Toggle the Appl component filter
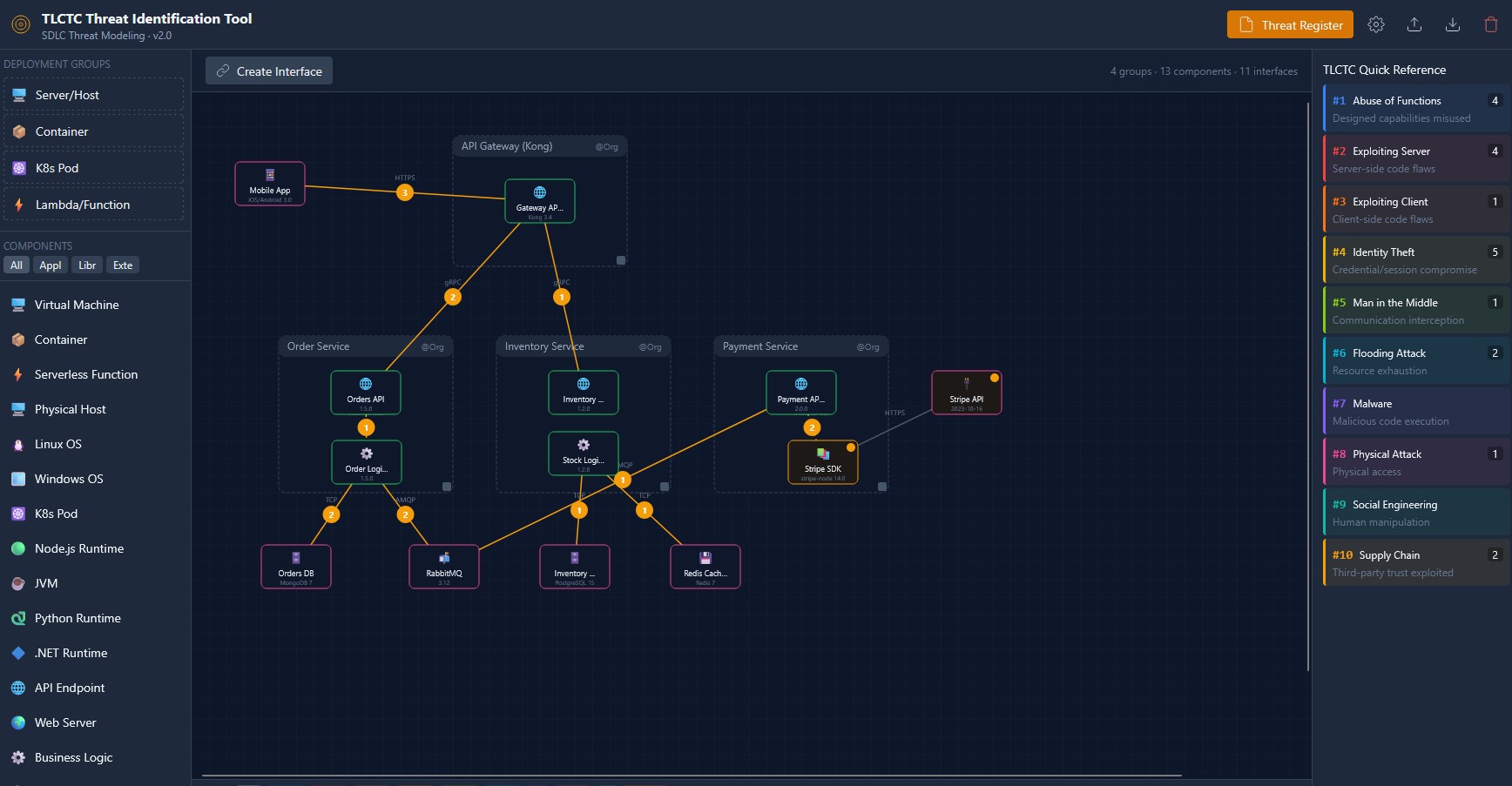This screenshot has height=786, width=1512. [50, 265]
